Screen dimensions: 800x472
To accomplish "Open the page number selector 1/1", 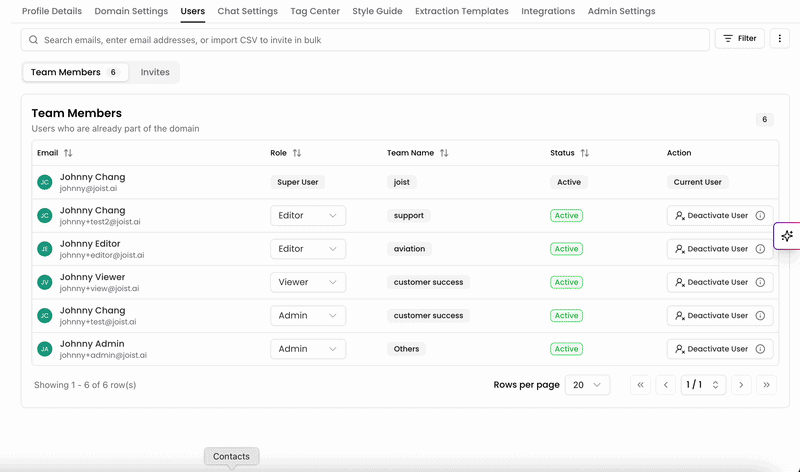I will tap(703, 385).
